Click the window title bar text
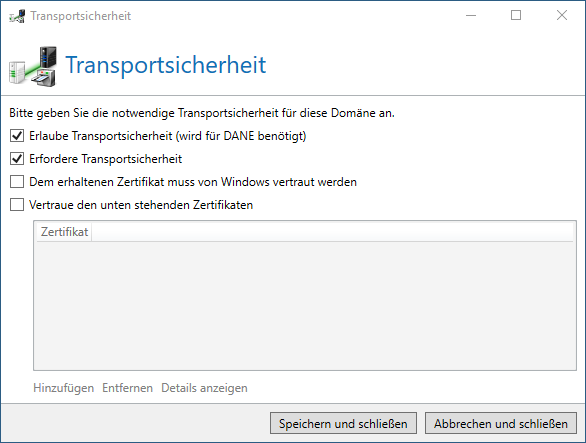 (81, 16)
